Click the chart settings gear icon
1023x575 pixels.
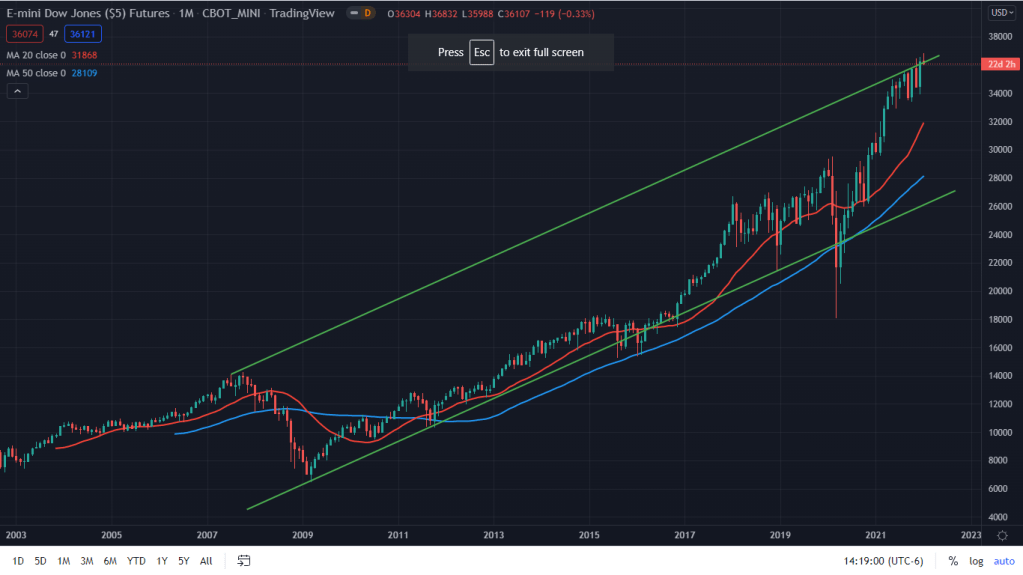(1002, 536)
